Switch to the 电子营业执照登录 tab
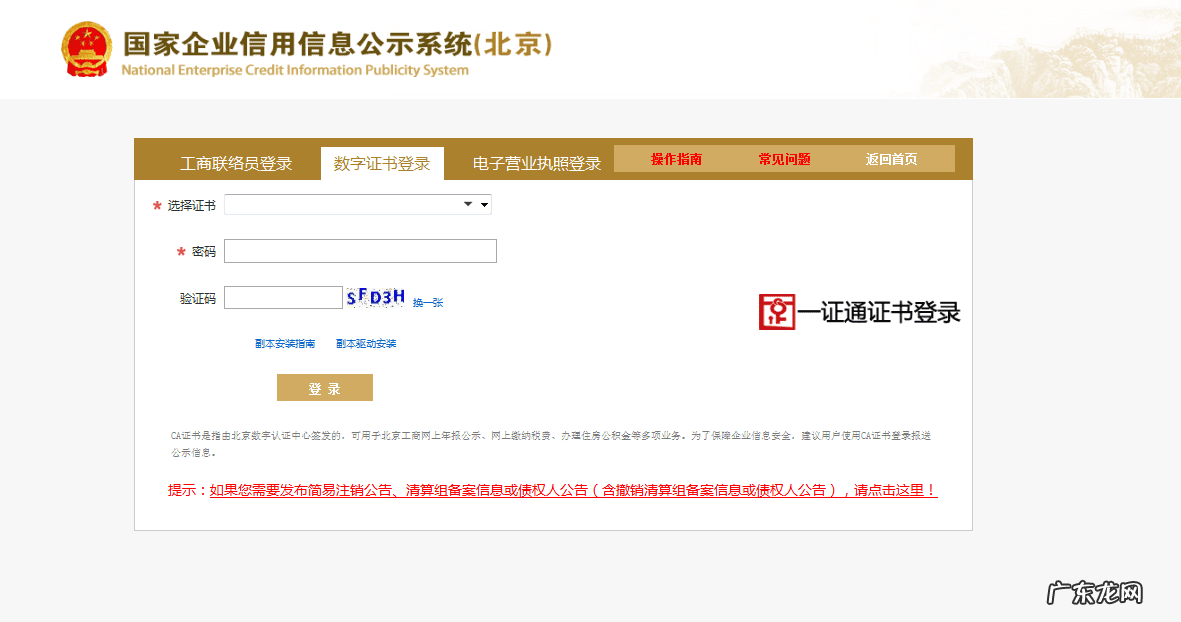 tap(536, 163)
